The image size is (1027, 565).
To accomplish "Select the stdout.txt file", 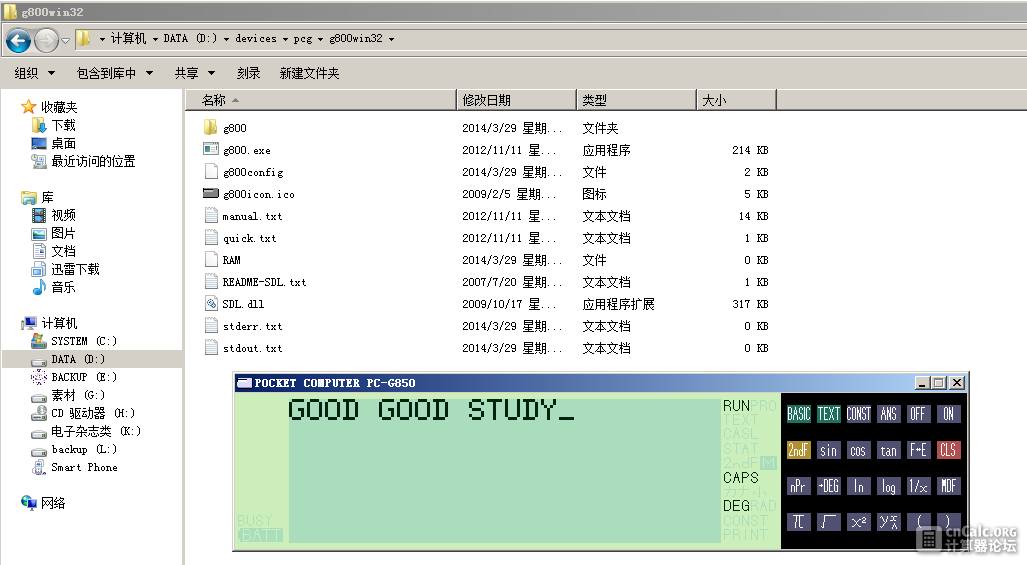I will [x=252, y=348].
